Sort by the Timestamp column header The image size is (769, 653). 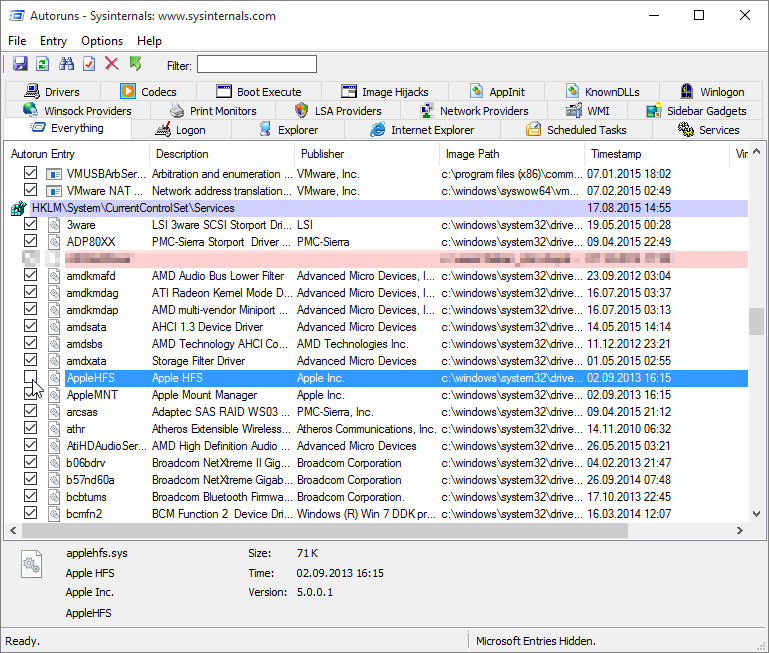(x=616, y=154)
